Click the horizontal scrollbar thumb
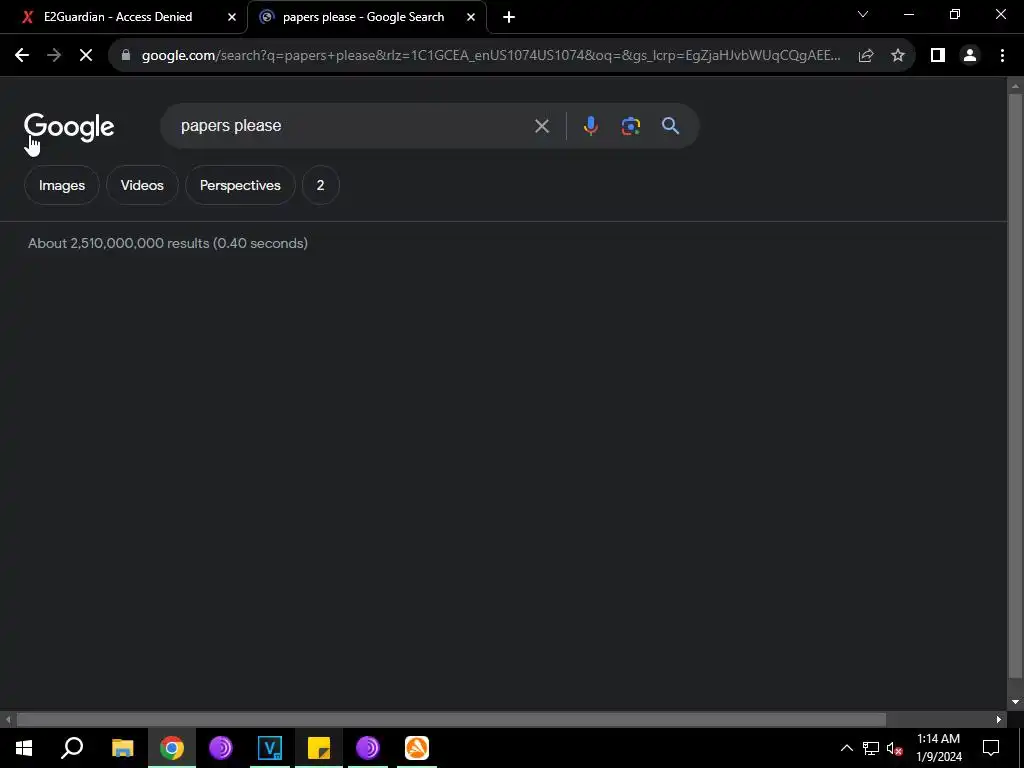This screenshot has width=1024, height=768. (451, 720)
